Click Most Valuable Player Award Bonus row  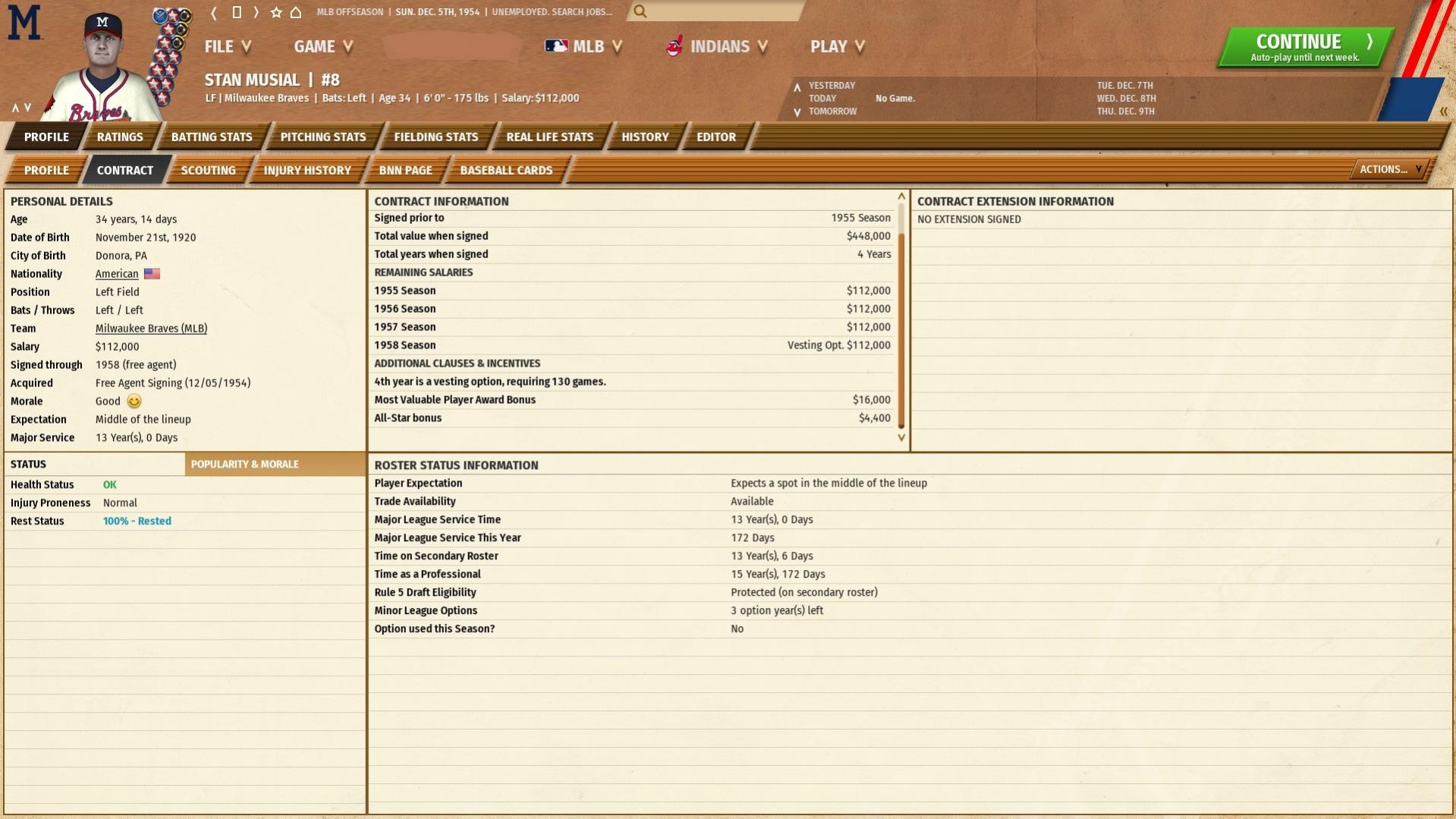633,400
